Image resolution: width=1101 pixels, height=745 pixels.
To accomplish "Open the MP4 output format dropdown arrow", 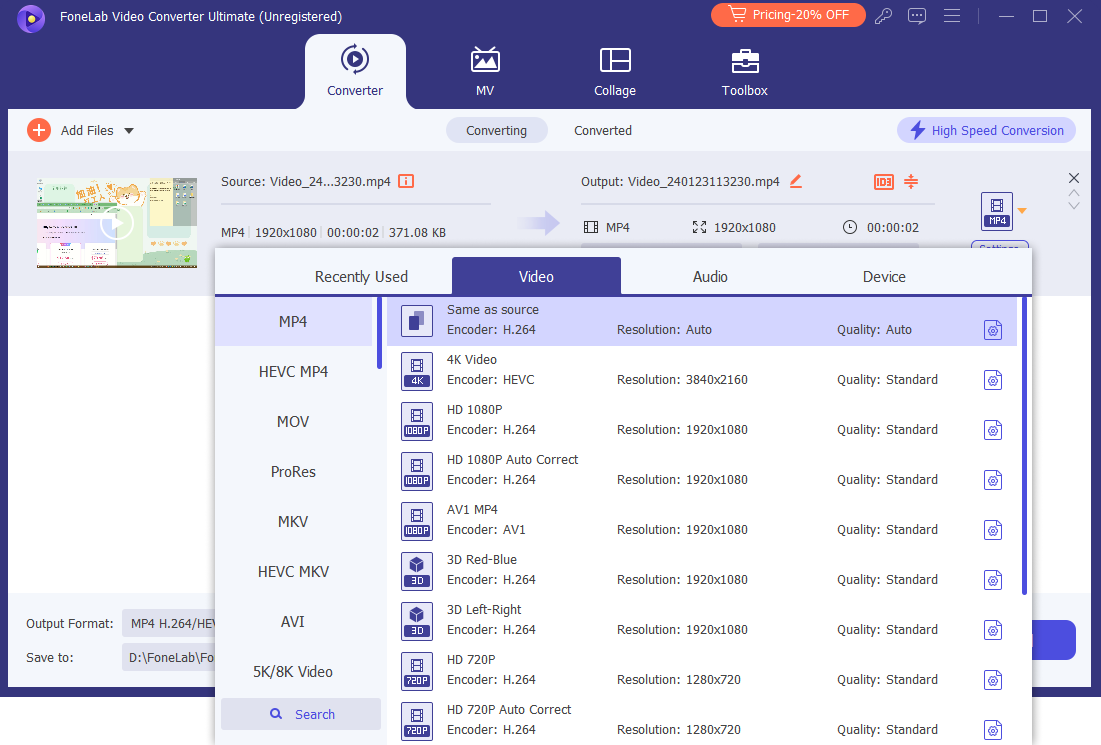I will point(1022,211).
